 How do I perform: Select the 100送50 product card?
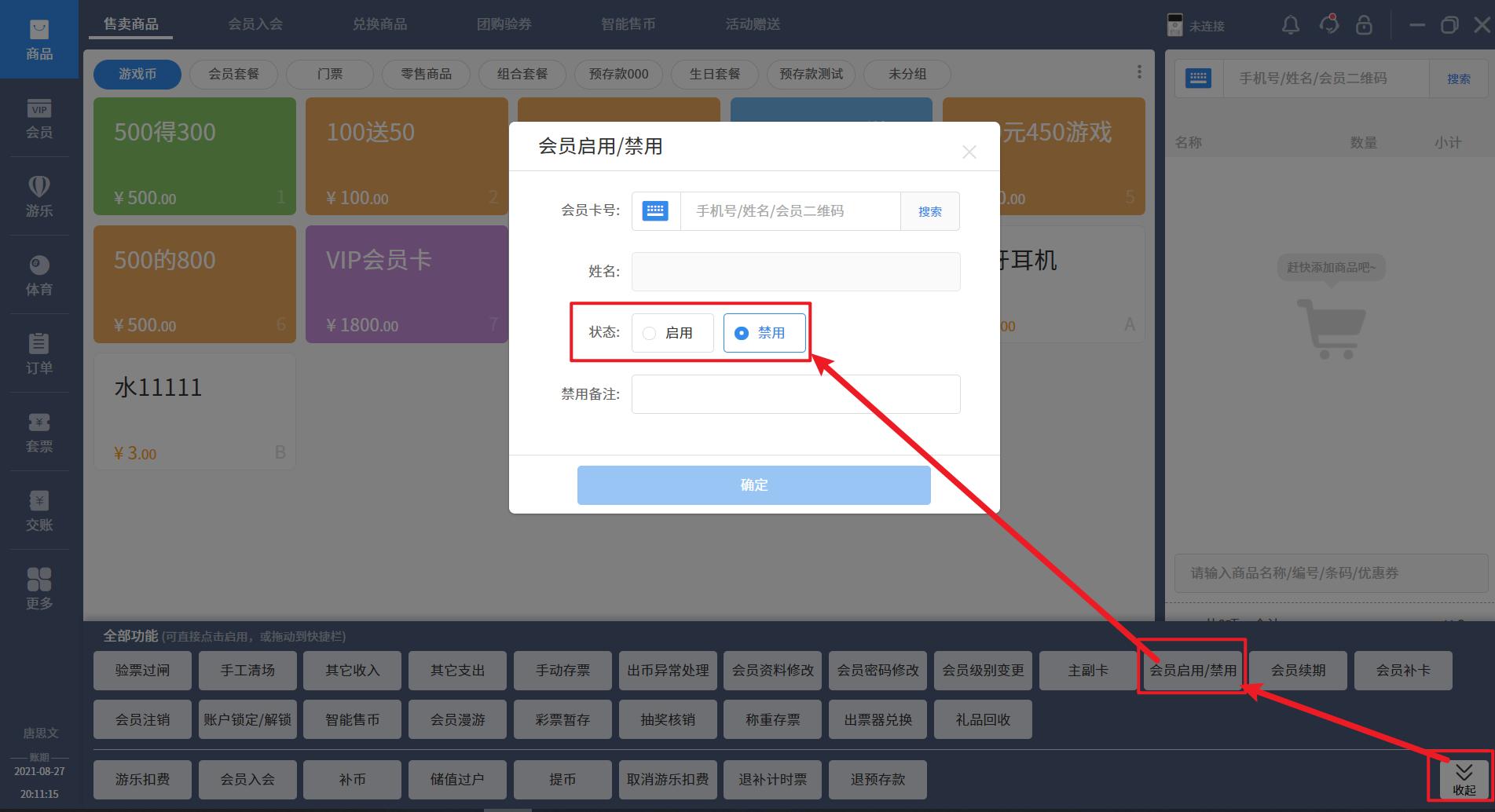(x=407, y=156)
